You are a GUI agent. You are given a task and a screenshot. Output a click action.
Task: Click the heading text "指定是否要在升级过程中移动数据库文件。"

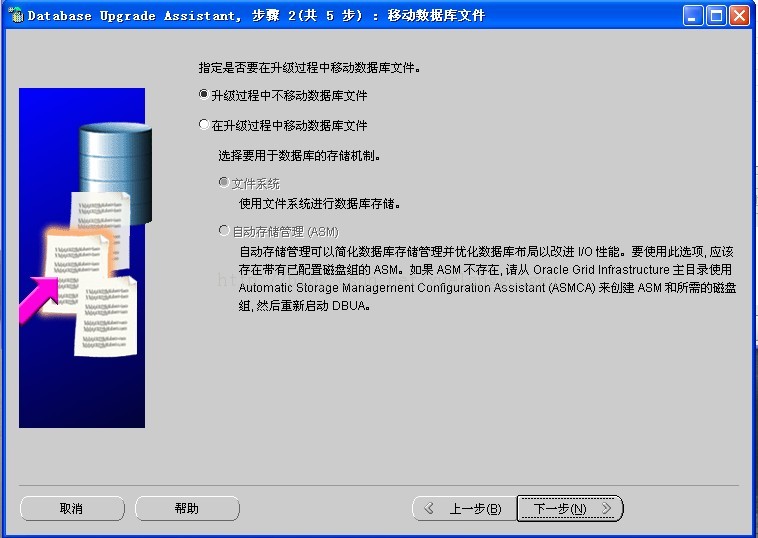coord(309,68)
